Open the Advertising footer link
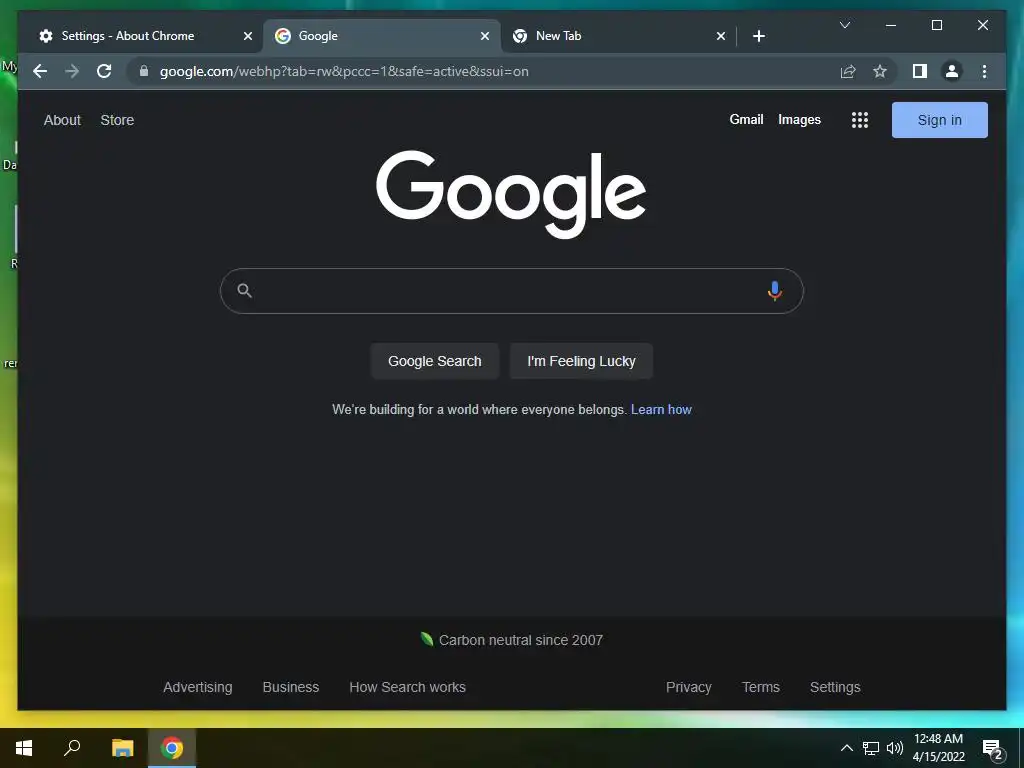 click(x=197, y=687)
